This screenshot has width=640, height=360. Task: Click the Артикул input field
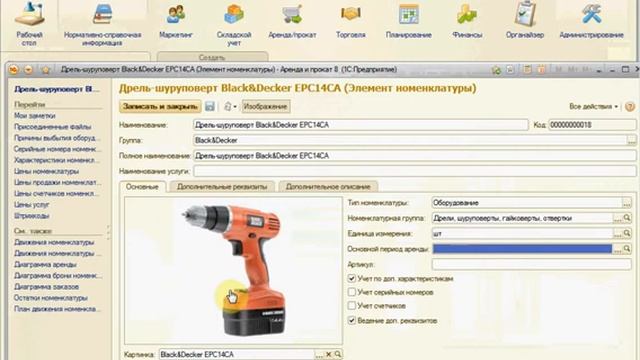click(531, 264)
